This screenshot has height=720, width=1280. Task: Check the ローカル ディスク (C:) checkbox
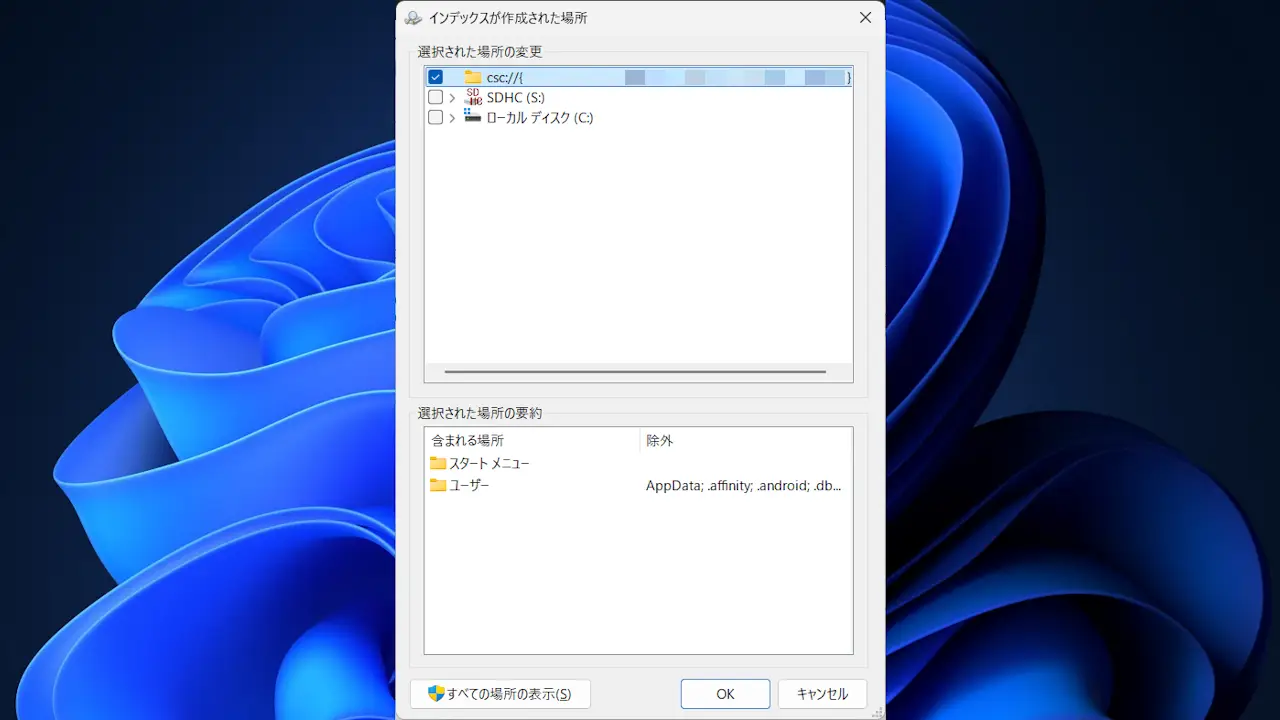point(435,117)
